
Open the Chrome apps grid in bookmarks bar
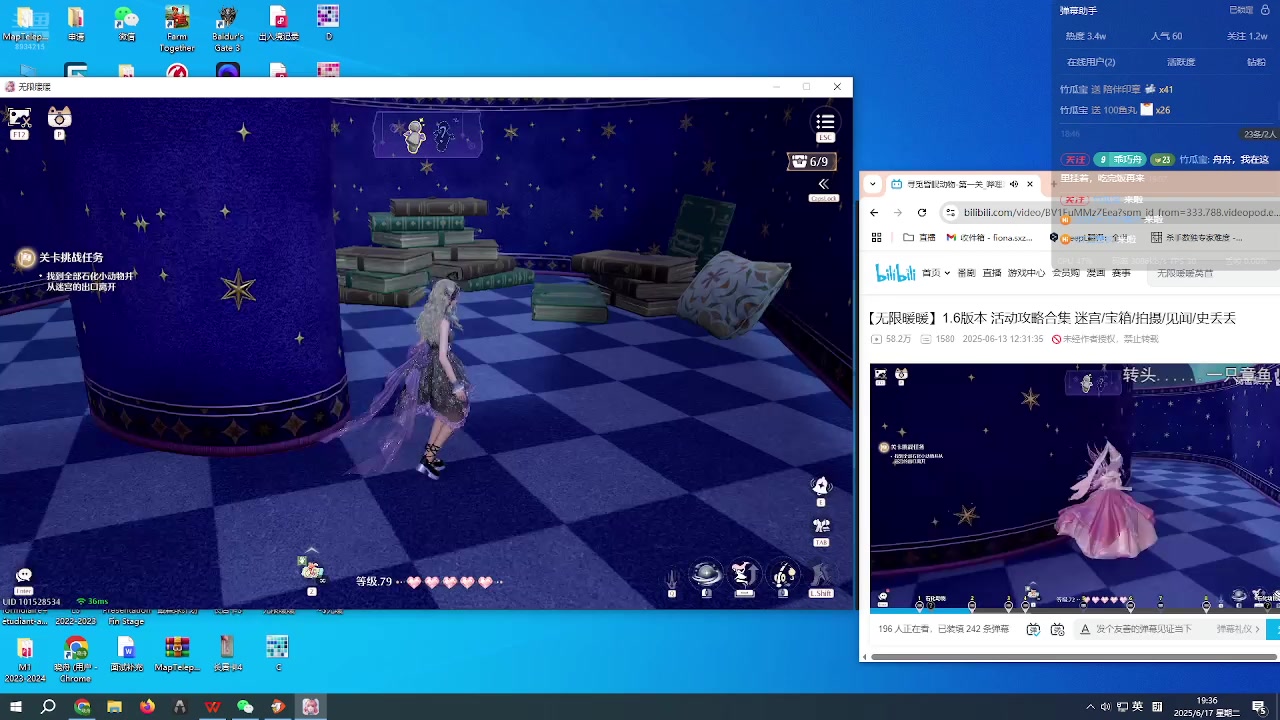(877, 238)
